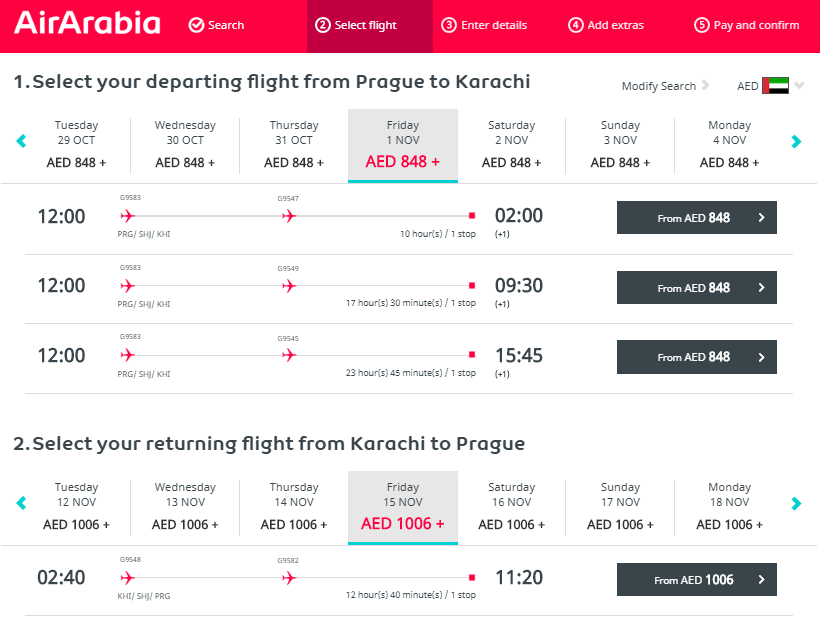Click the AirArabia logo
The width and height of the screenshot is (820, 621).
pyautogui.click(x=87, y=24)
